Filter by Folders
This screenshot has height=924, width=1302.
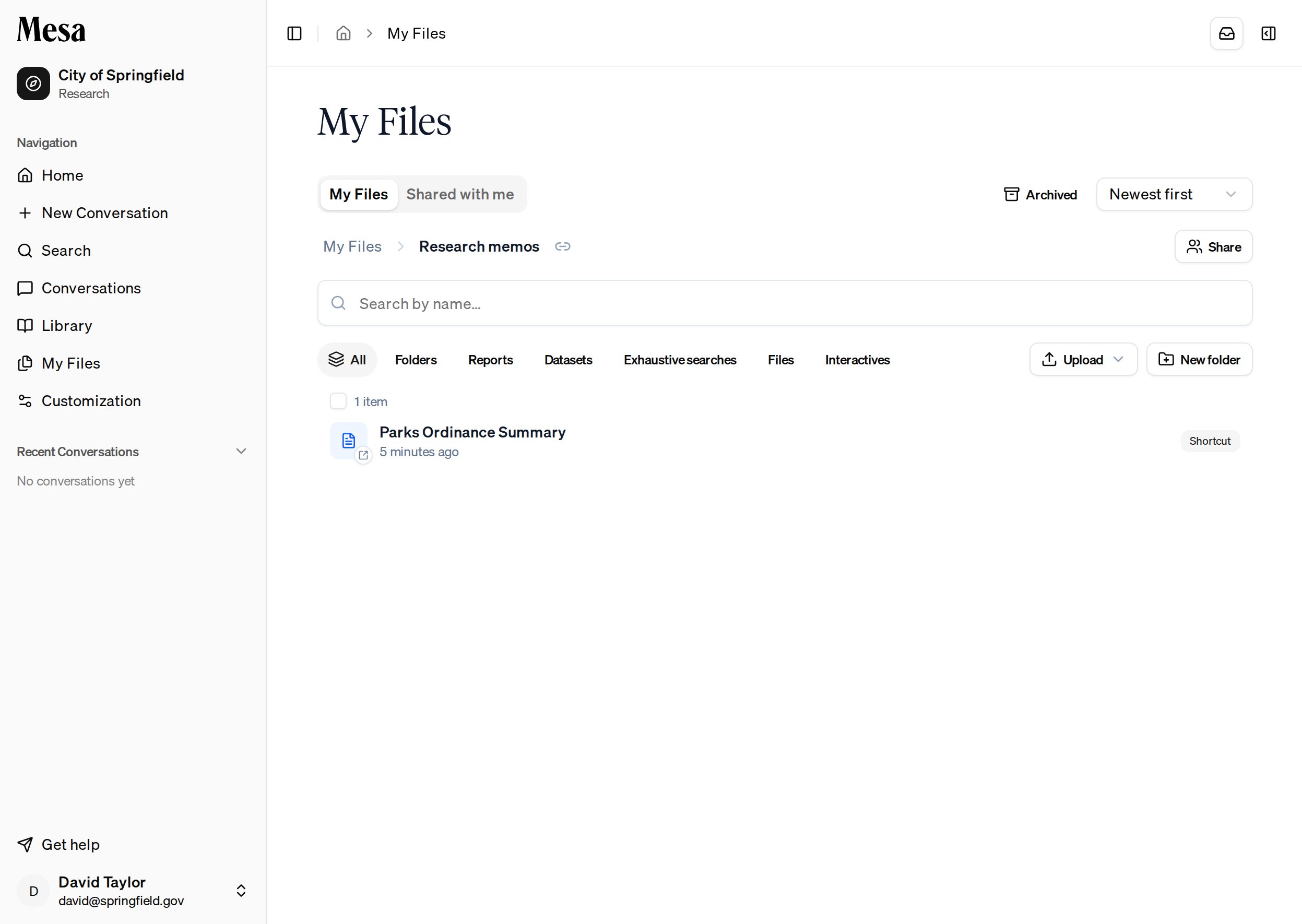[x=416, y=360]
